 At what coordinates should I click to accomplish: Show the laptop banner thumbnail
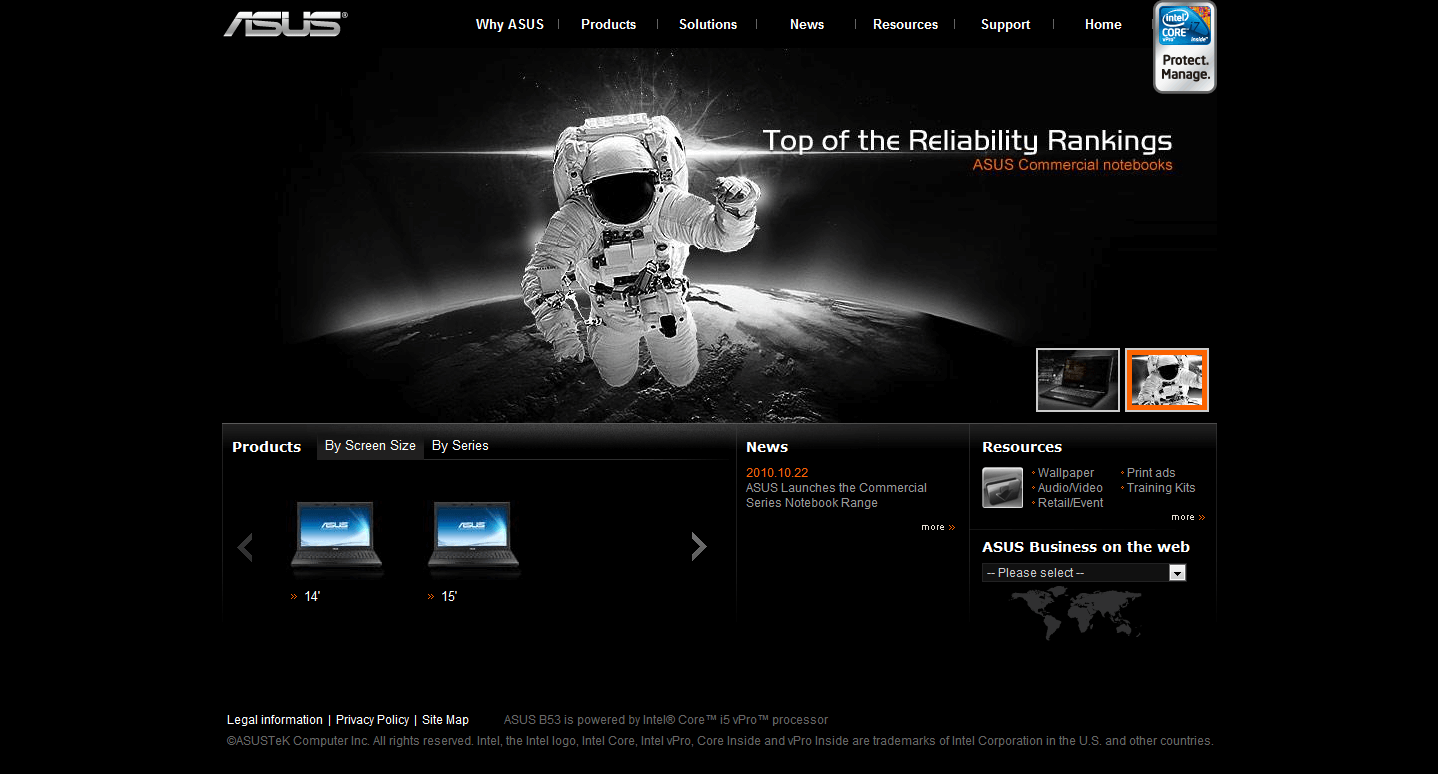click(1077, 380)
